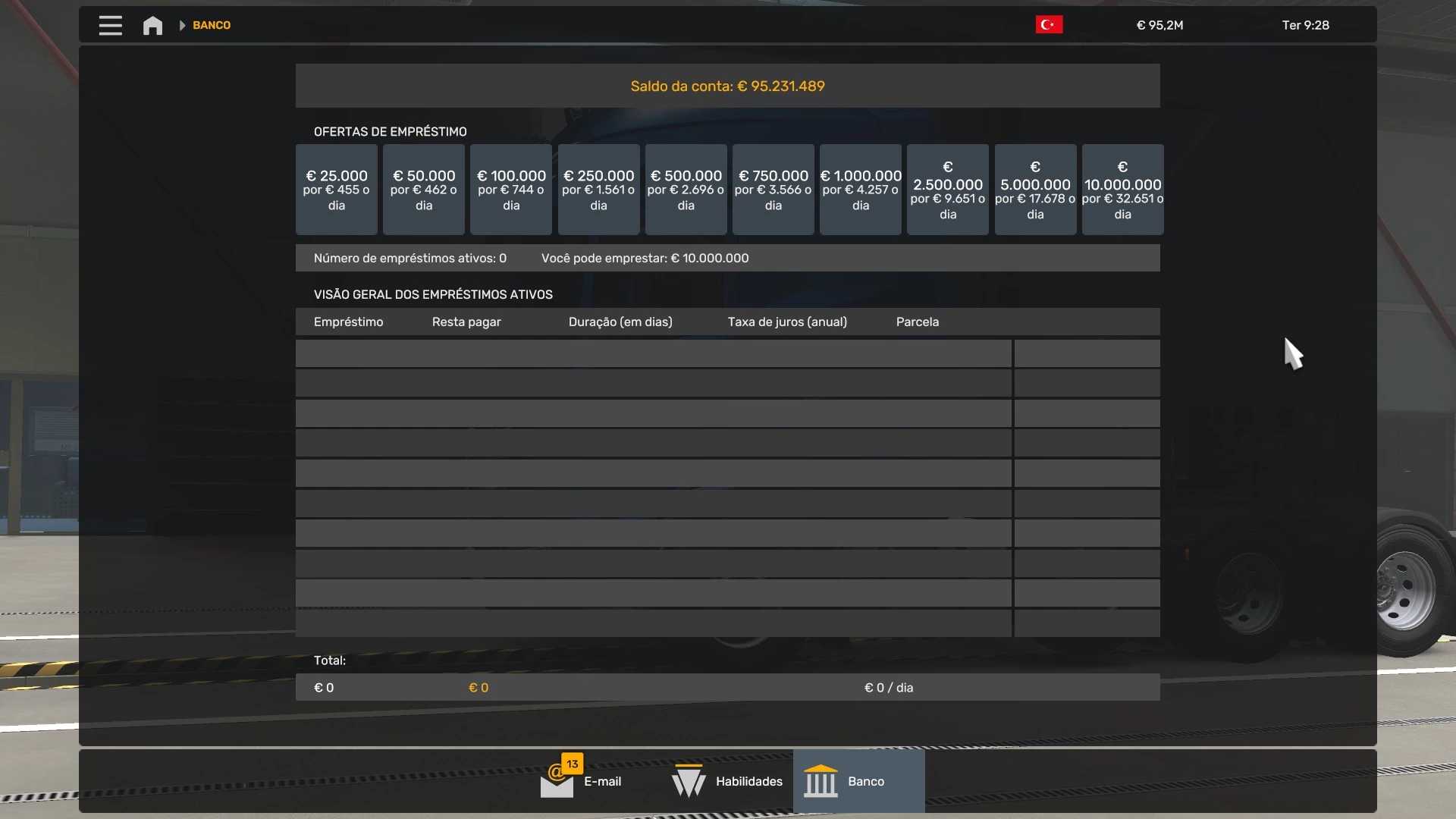
Task: Click breadcrumb arrow before BANCO
Action: coord(182,25)
